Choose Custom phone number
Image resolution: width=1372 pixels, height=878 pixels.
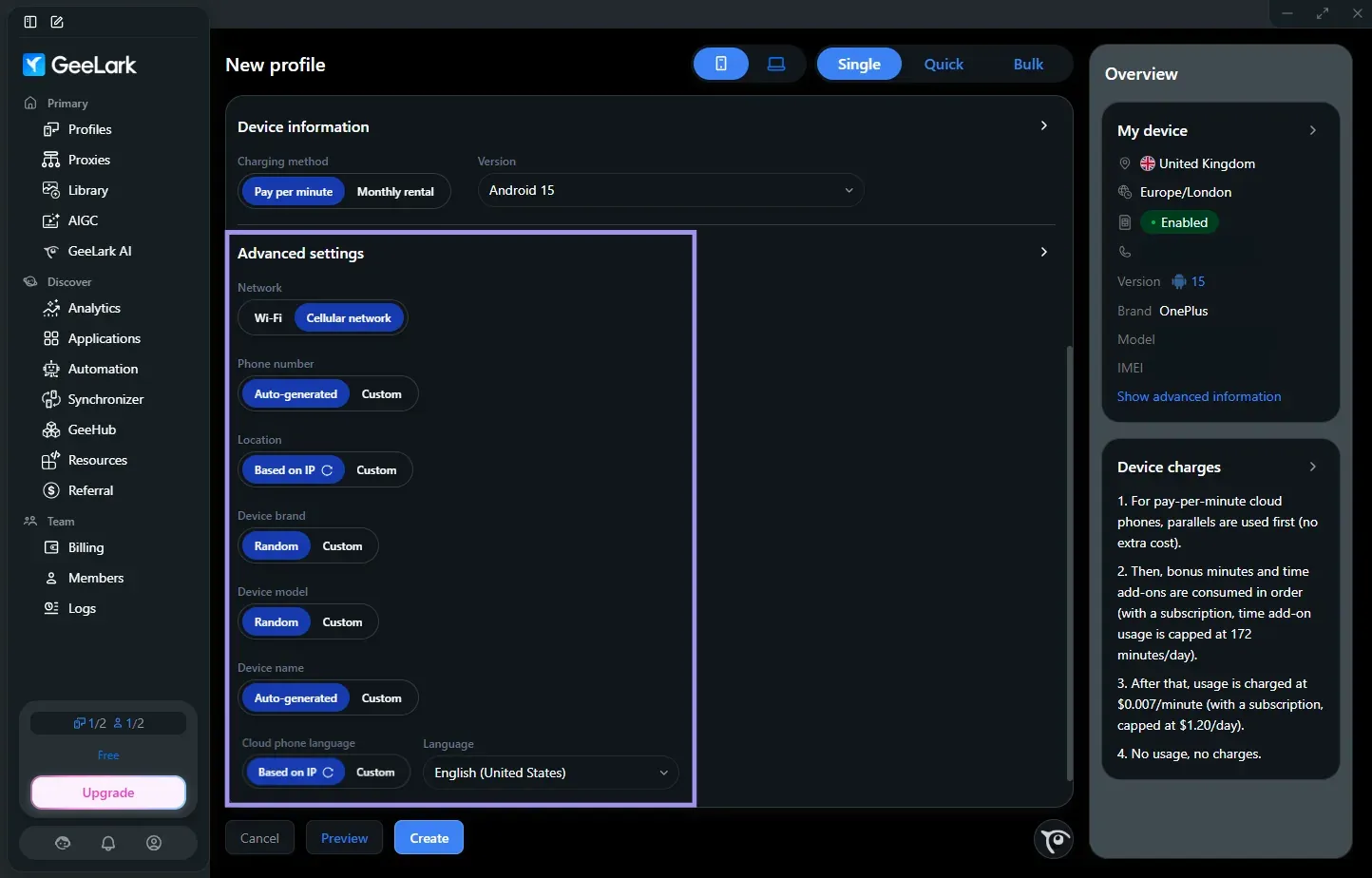382,393
